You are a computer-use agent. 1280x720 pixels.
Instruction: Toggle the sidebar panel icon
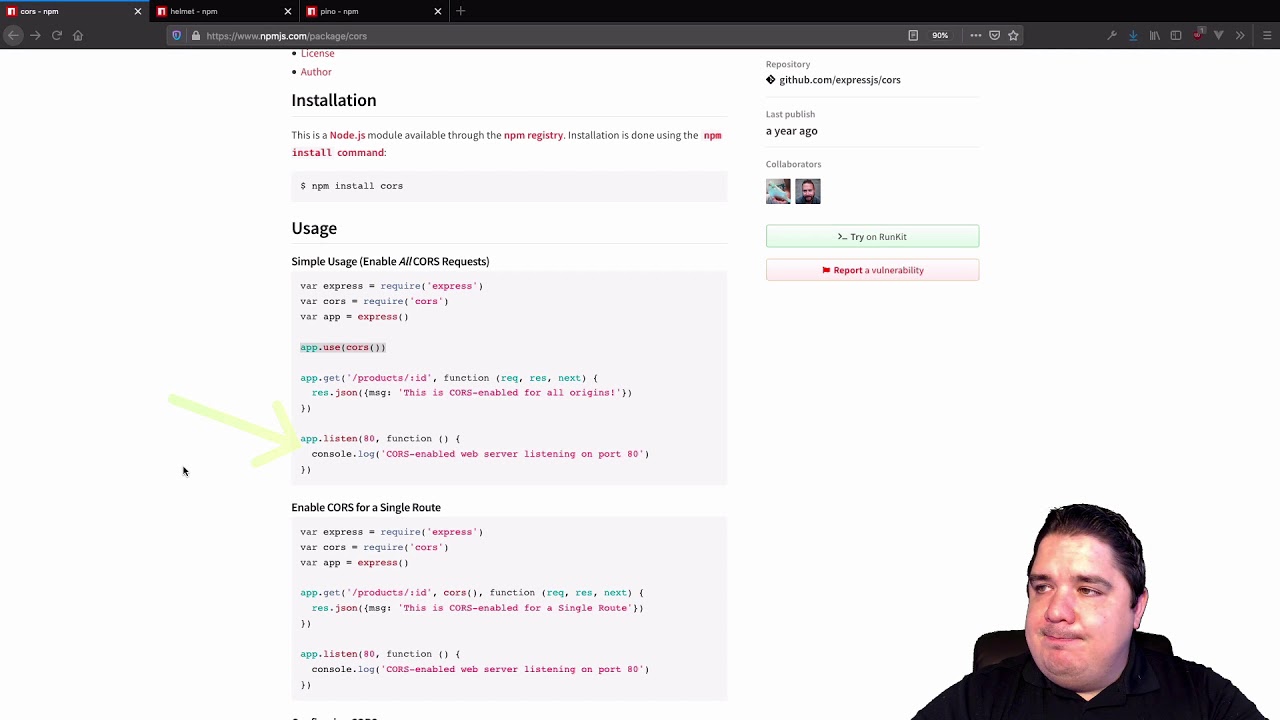(x=1176, y=35)
